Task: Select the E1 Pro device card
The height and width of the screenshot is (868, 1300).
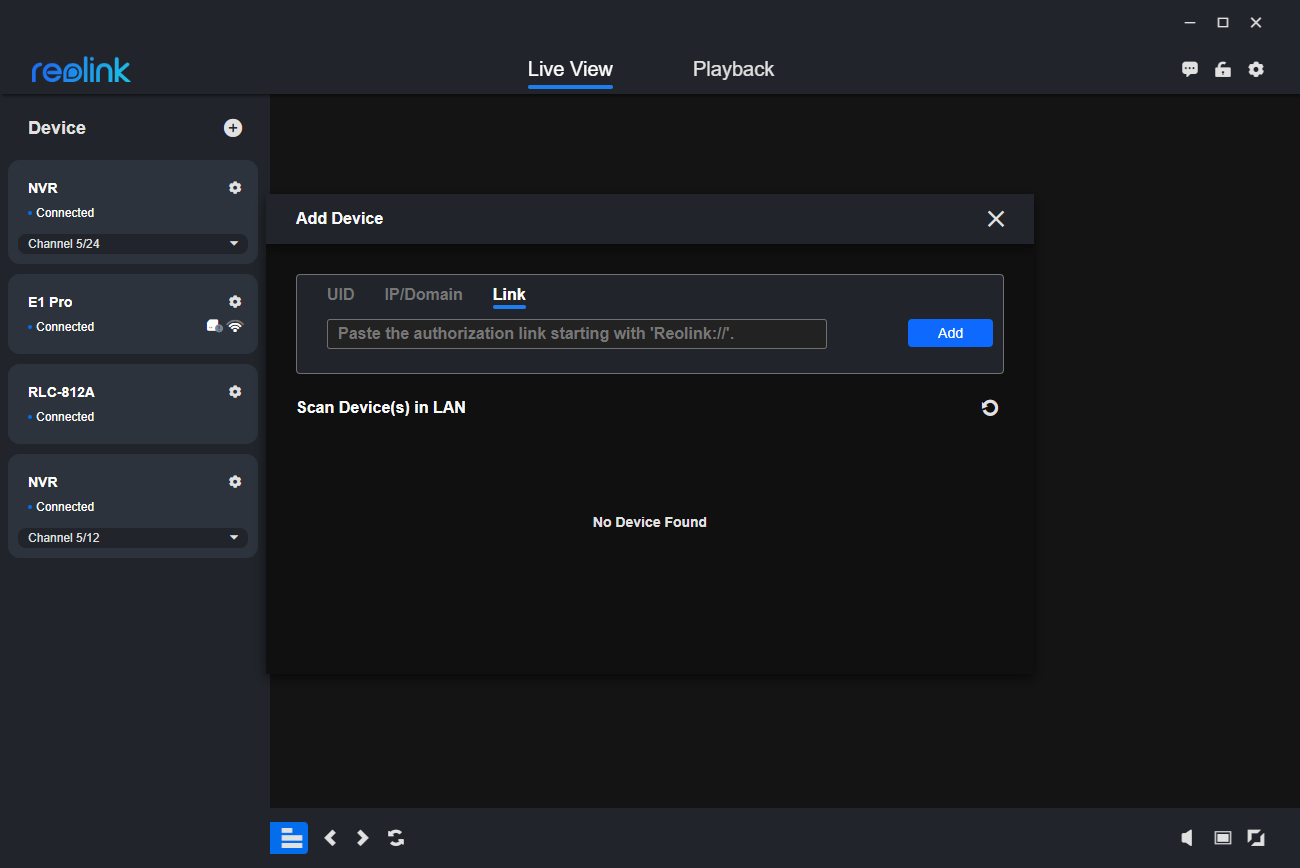Action: coord(133,314)
